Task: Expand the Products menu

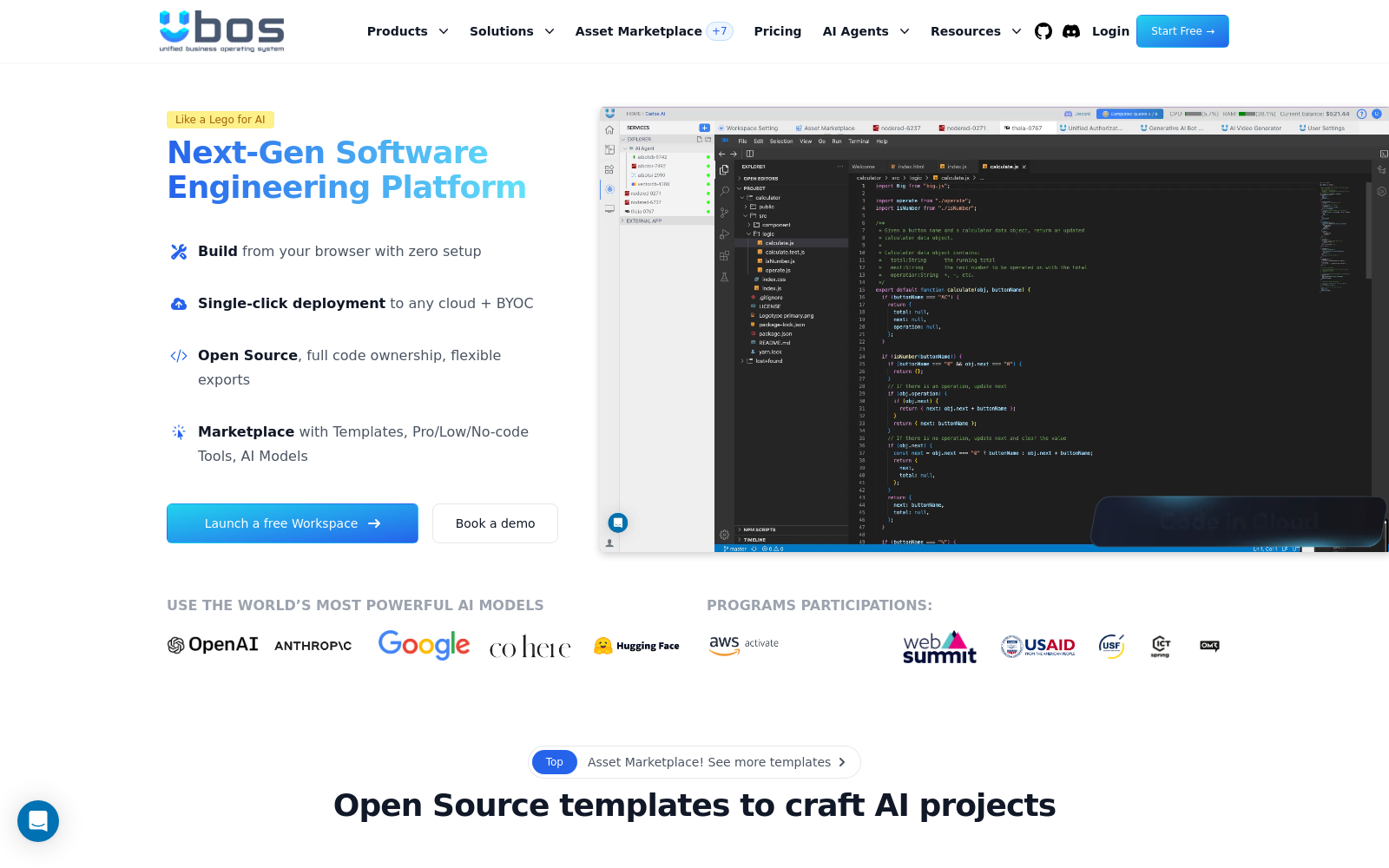Action: coord(408,31)
